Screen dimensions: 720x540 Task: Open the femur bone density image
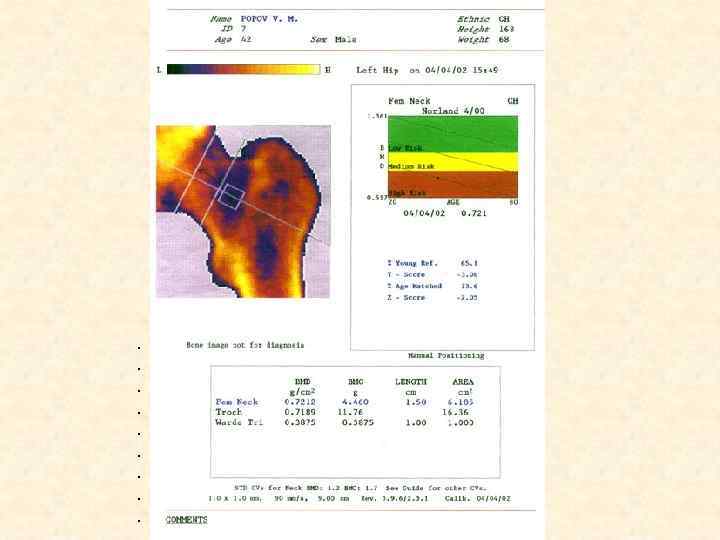click(x=243, y=211)
